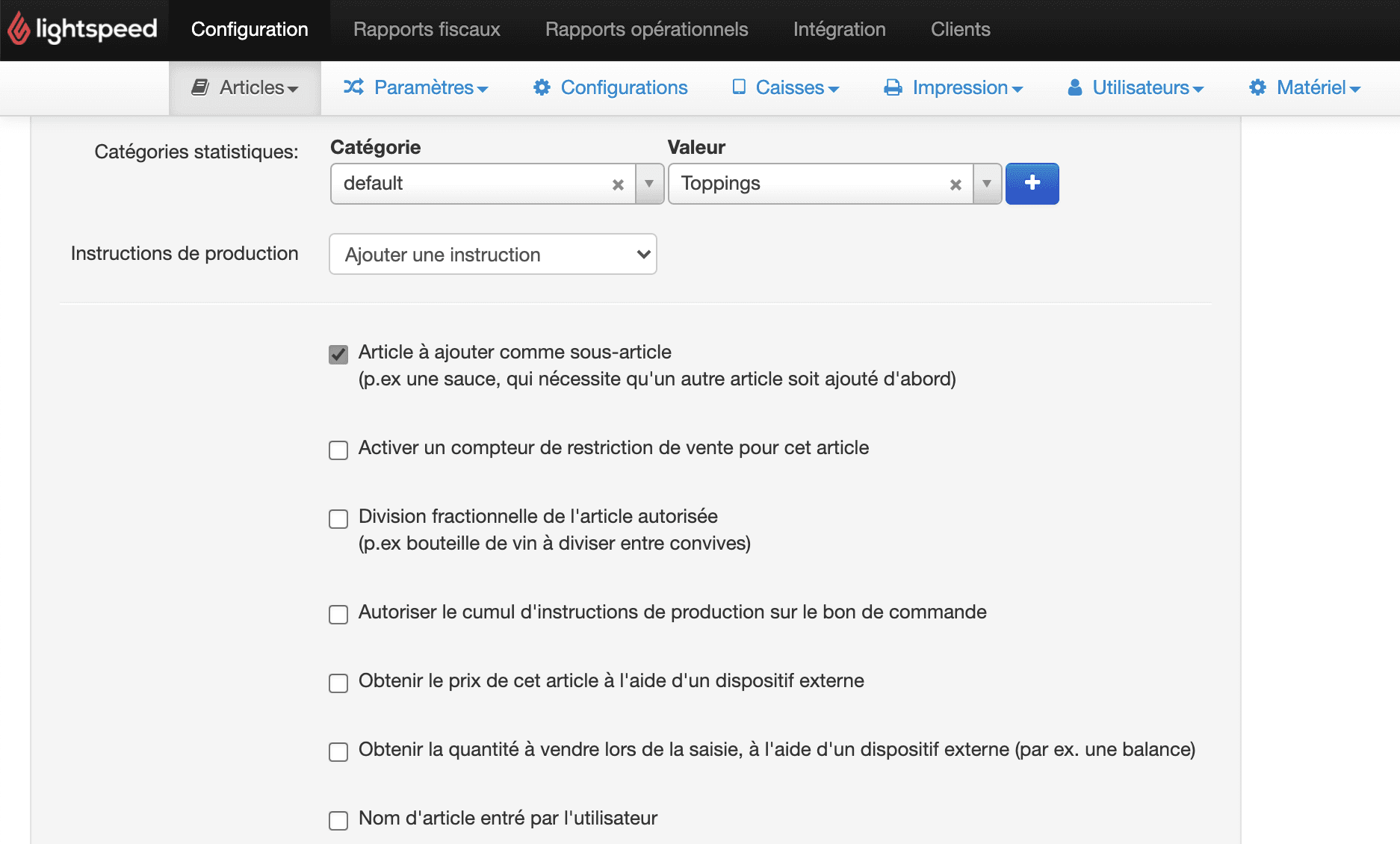The image size is (1400, 844).
Task: Click the tablet icon next to Caisses
Action: click(740, 87)
